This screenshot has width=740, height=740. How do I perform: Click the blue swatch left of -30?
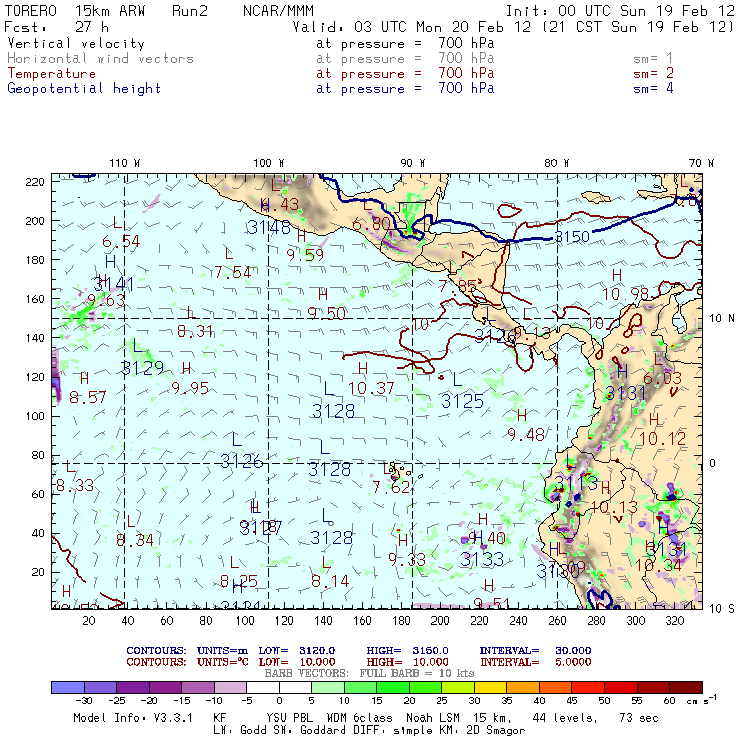pos(68,688)
